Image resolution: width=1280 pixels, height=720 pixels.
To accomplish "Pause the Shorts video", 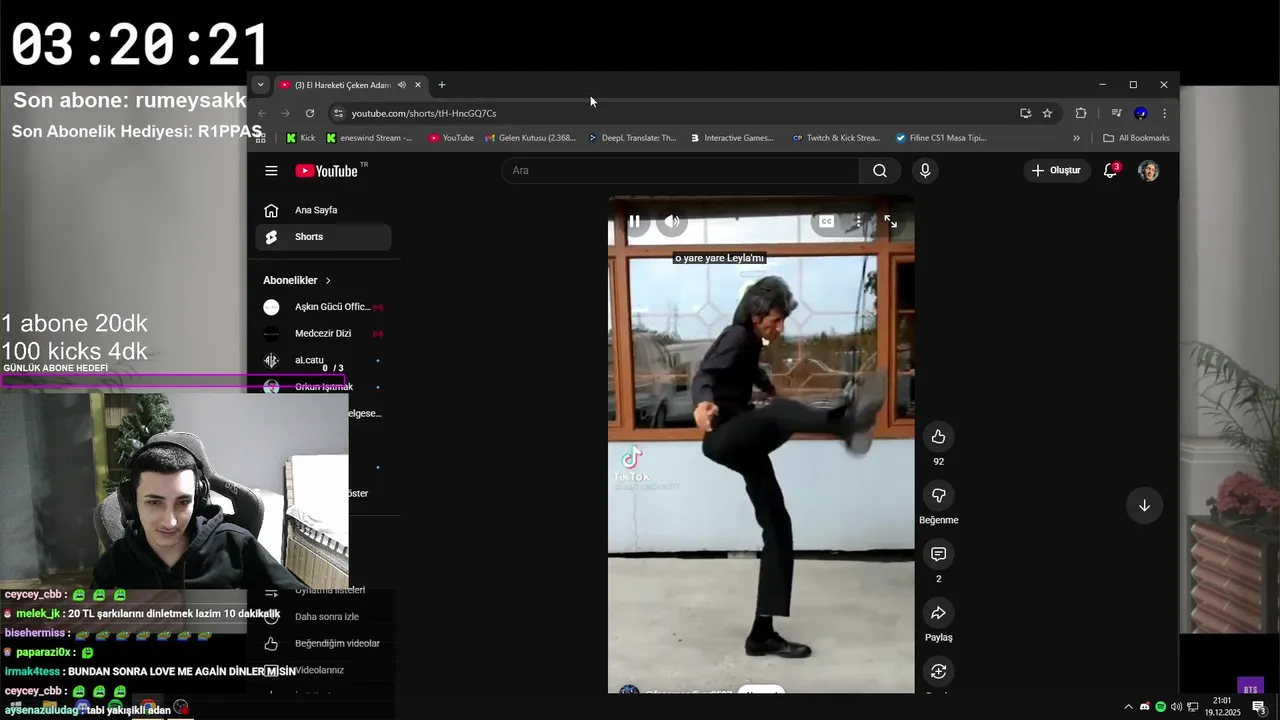I will click(634, 221).
